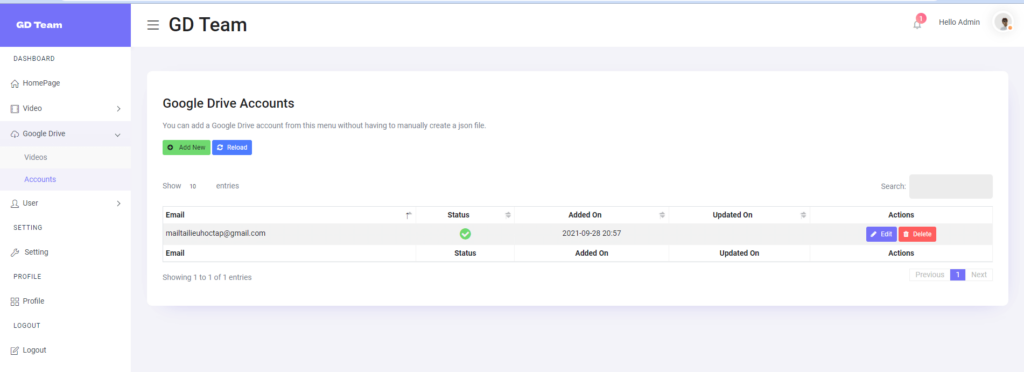The height and width of the screenshot is (372, 1024).
Task: Sort by the Added On column arrows
Action: (x=662, y=215)
